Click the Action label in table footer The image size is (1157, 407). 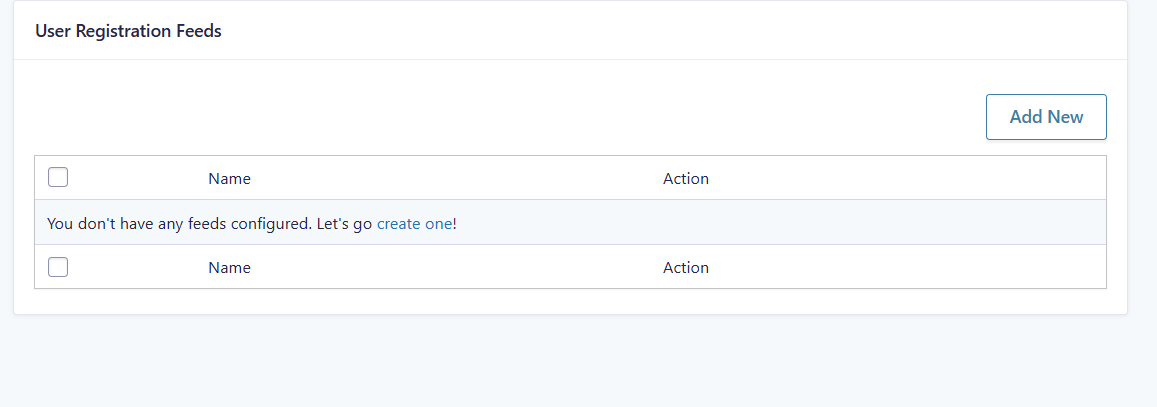pyautogui.click(x=685, y=268)
